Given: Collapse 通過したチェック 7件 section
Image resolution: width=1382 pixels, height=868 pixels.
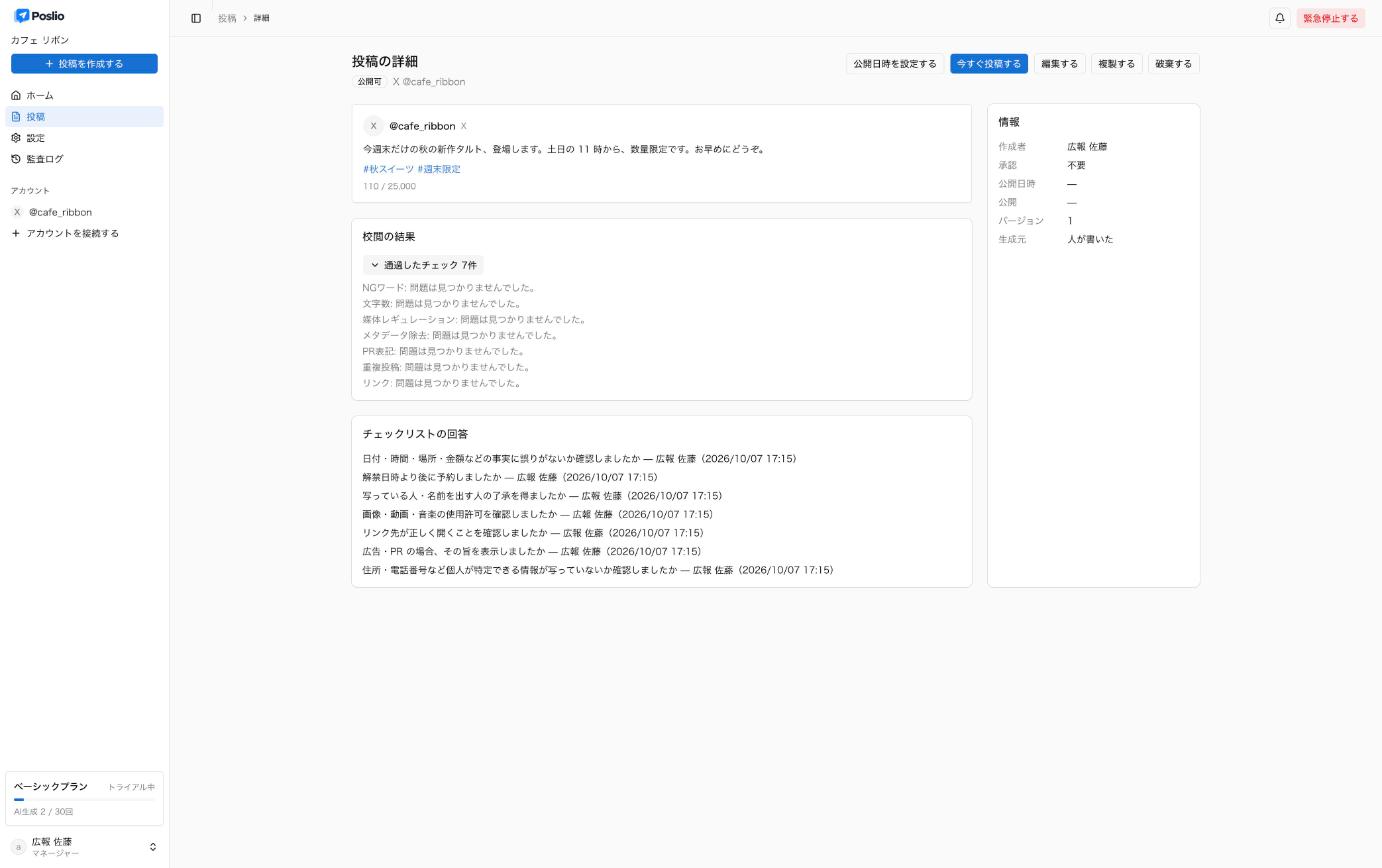Looking at the screenshot, I should click(x=423, y=265).
